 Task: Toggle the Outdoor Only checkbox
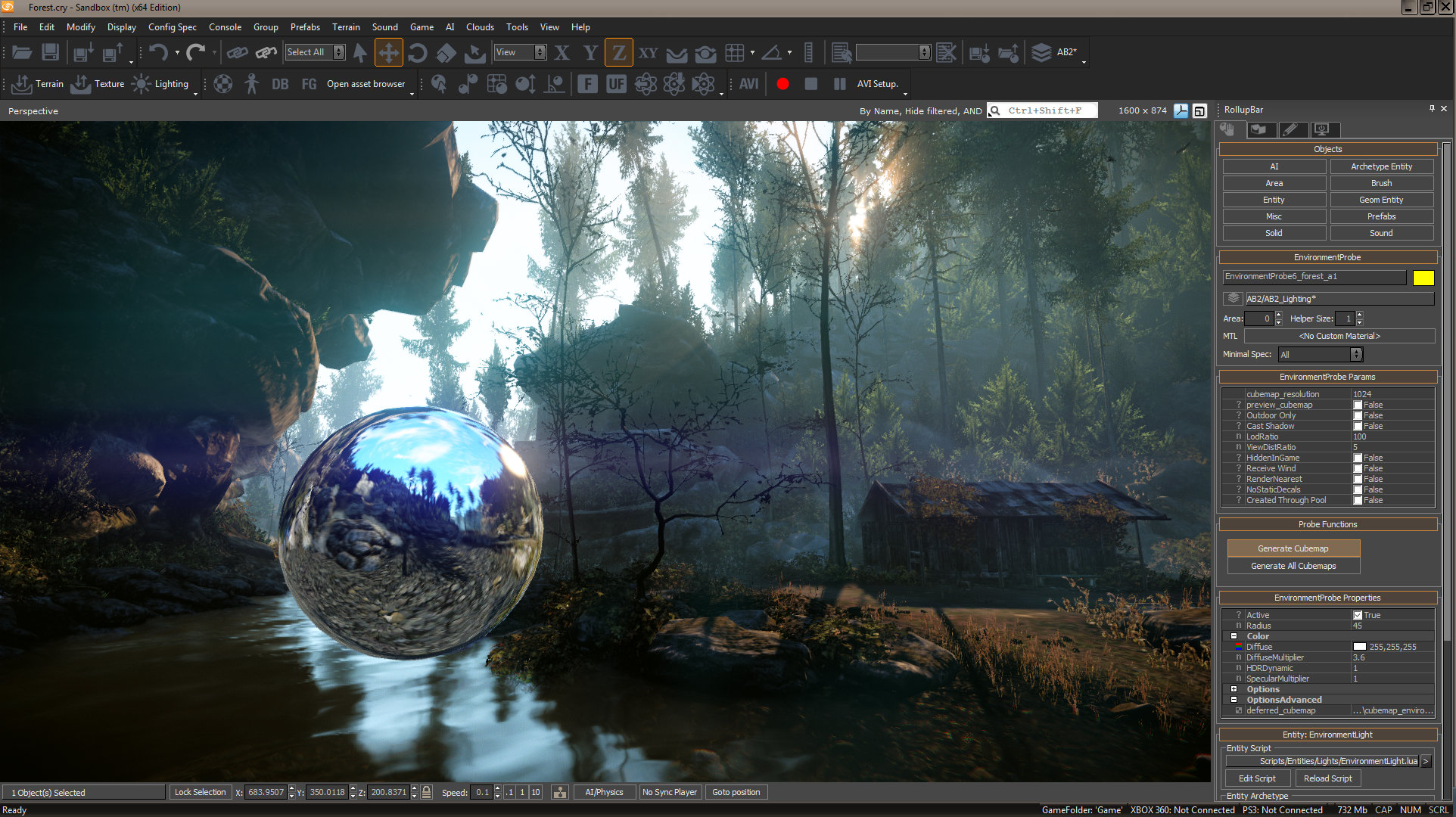pyautogui.click(x=1357, y=415)
